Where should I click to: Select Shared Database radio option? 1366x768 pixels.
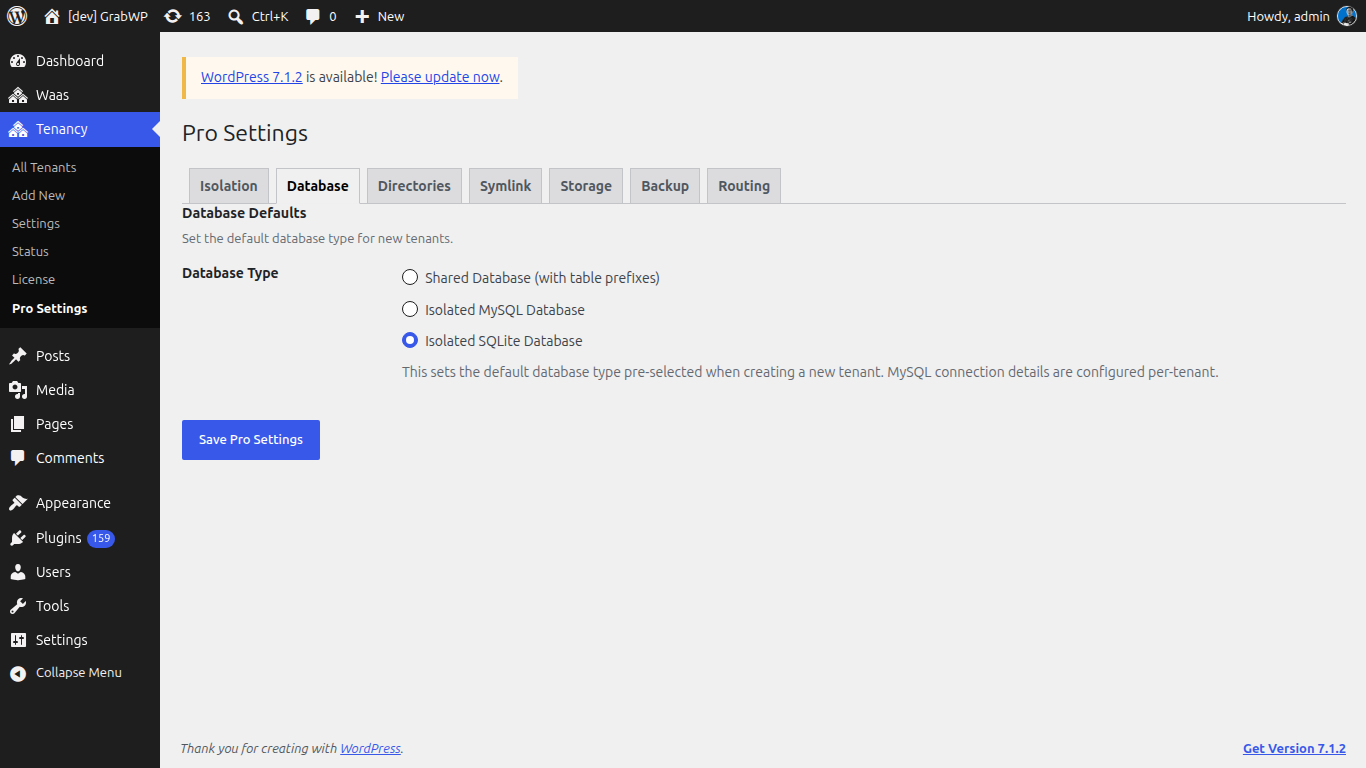point(410,277)
